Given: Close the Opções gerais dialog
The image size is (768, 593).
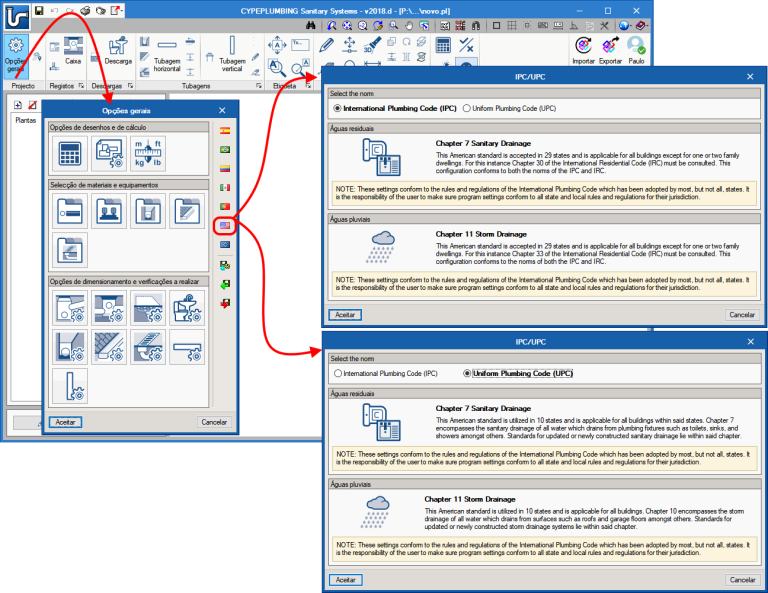Looking at the screenshot, I should click(222, 111).
